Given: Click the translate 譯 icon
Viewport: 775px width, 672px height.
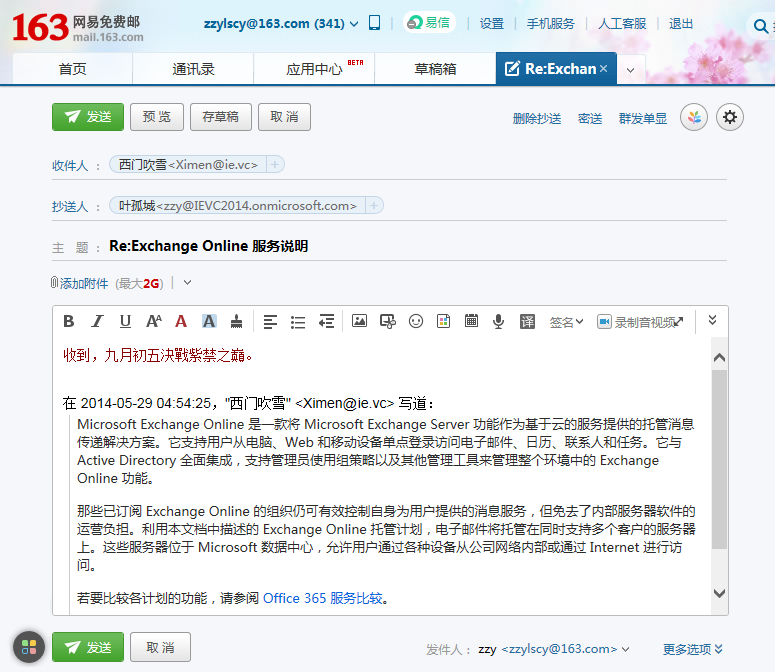Looking at the screenshot, I should point(527,321).
